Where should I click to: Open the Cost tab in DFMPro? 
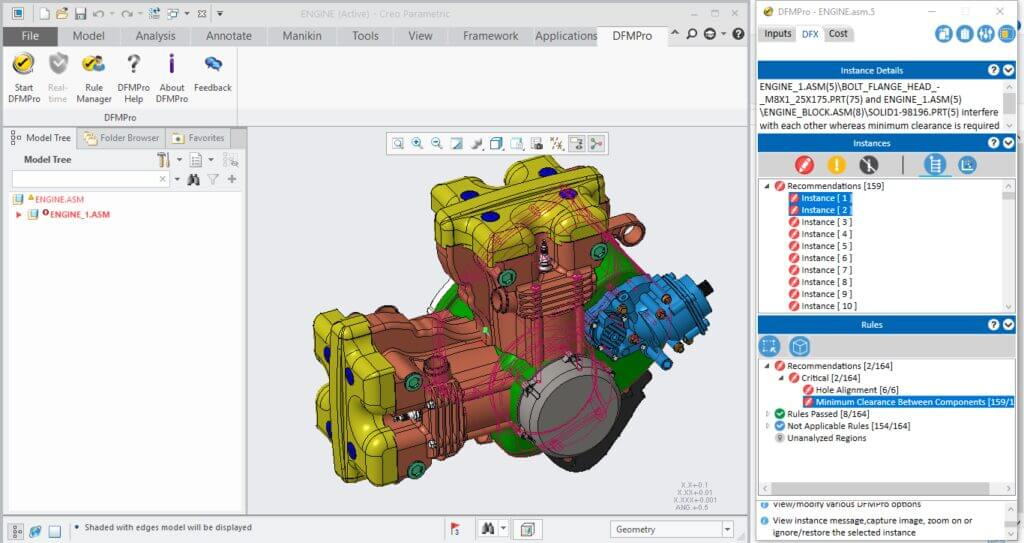click(x=838, y=33)
